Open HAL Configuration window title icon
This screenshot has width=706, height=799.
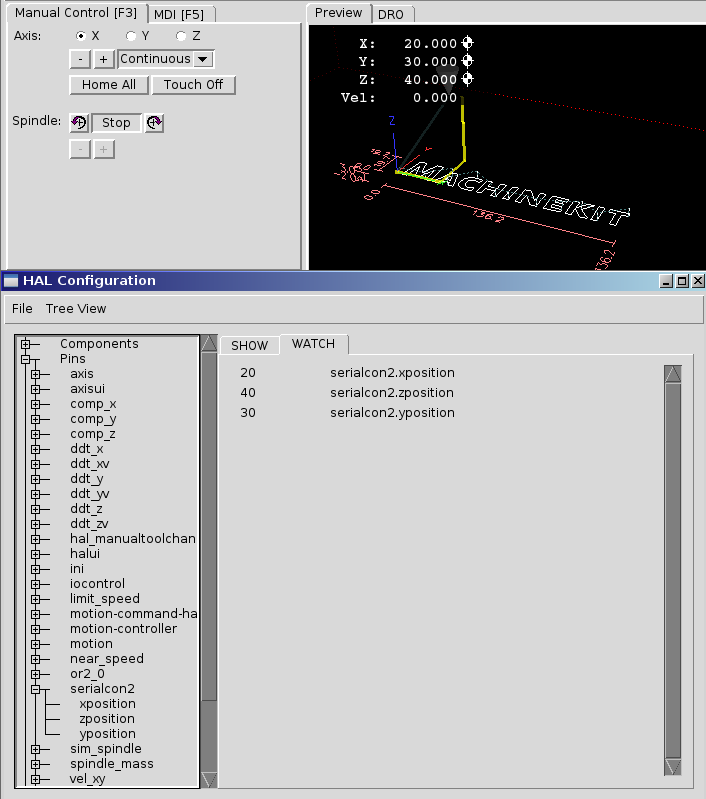point(11,281)
